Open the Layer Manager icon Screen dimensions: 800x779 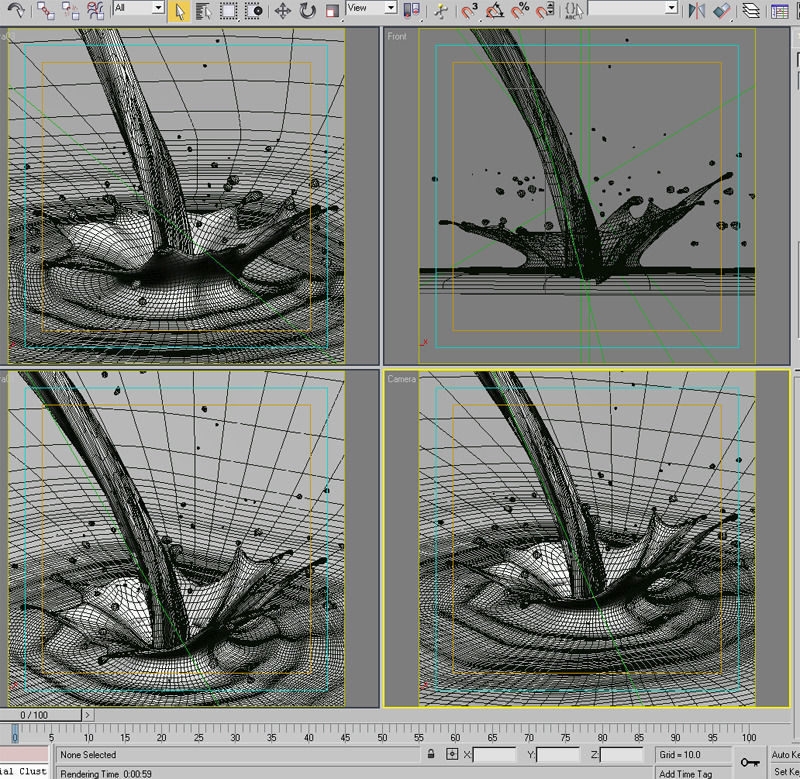(x=751, y=10)
